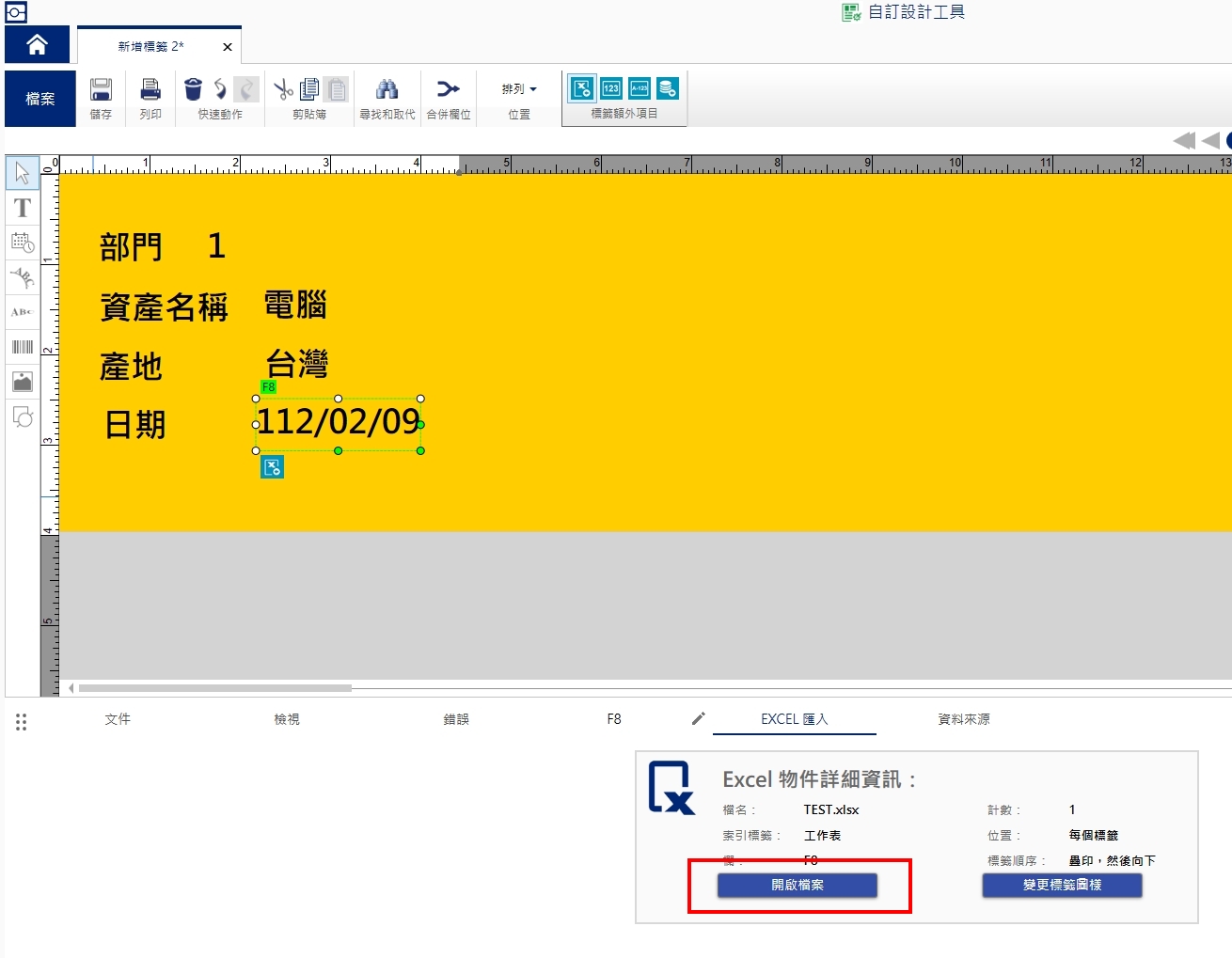This screenshot has height=958, width=1232.
Task: Click the Merge Fields (合併欄位) icon
Action: pos(449,89)
